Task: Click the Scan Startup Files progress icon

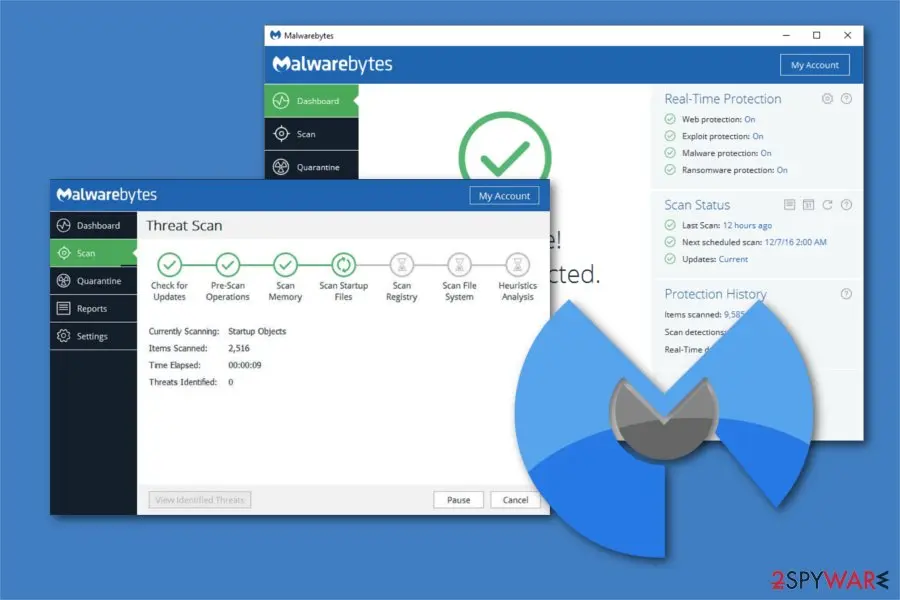Action: [343, 265]
